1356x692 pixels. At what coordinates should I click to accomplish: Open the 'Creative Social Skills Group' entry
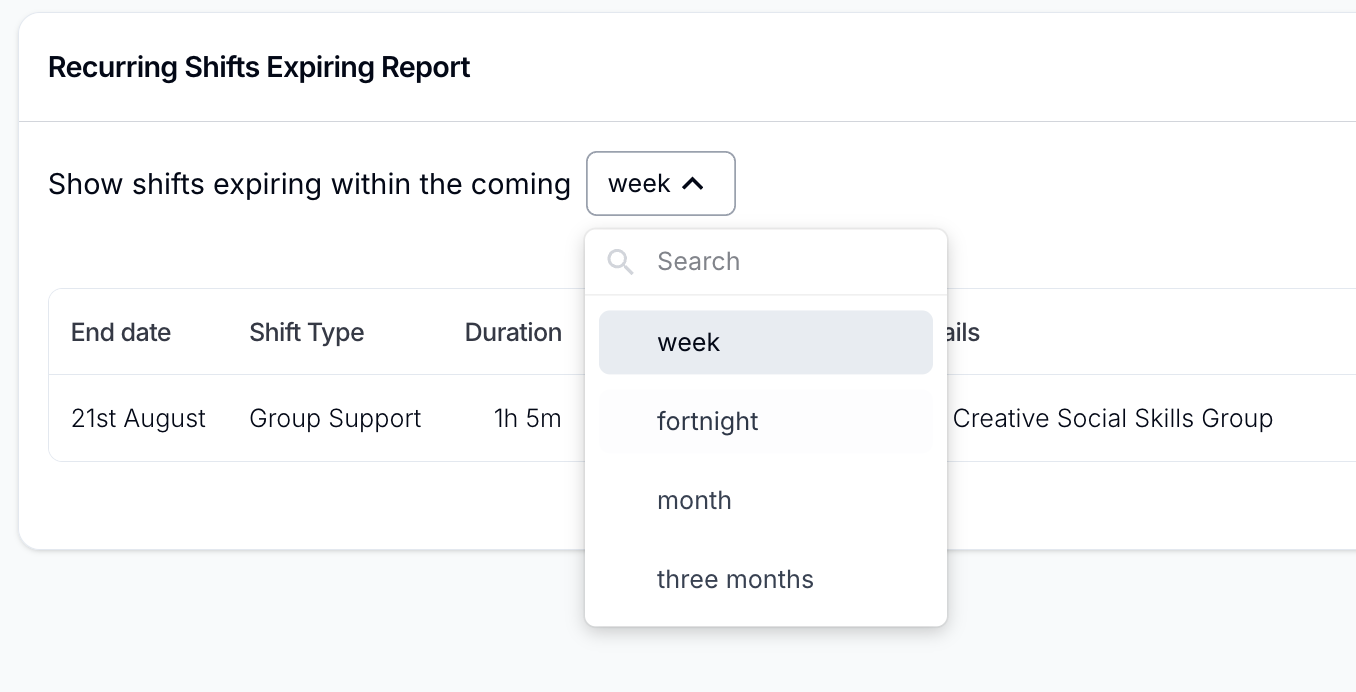1112,418
